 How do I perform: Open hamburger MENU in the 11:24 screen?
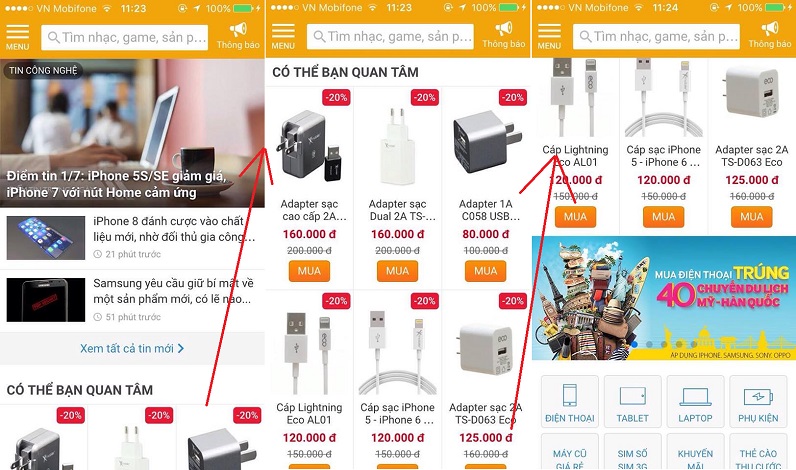(x=549, y=36)
